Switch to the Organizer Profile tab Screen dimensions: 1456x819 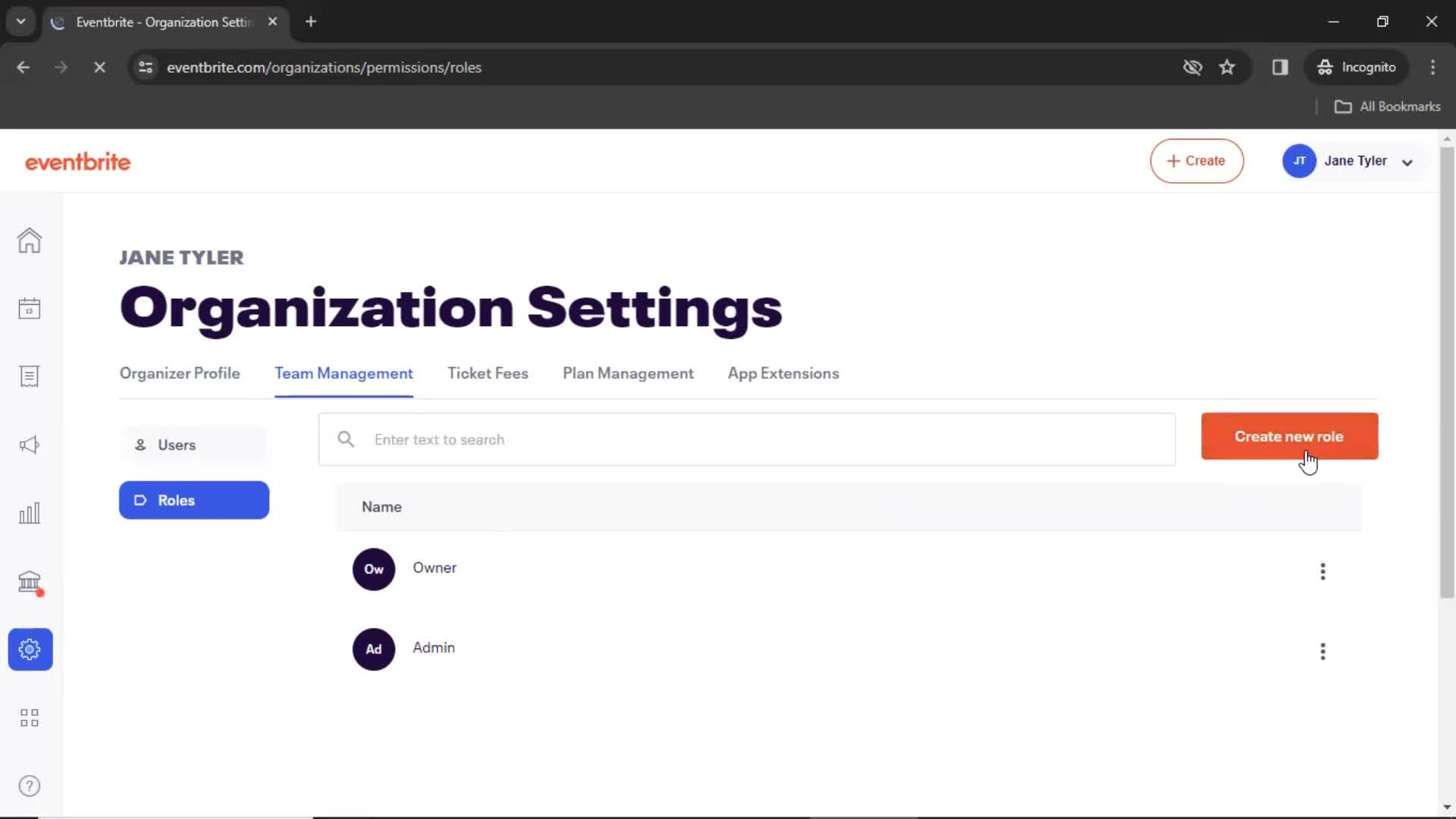(x=180, y=373)
